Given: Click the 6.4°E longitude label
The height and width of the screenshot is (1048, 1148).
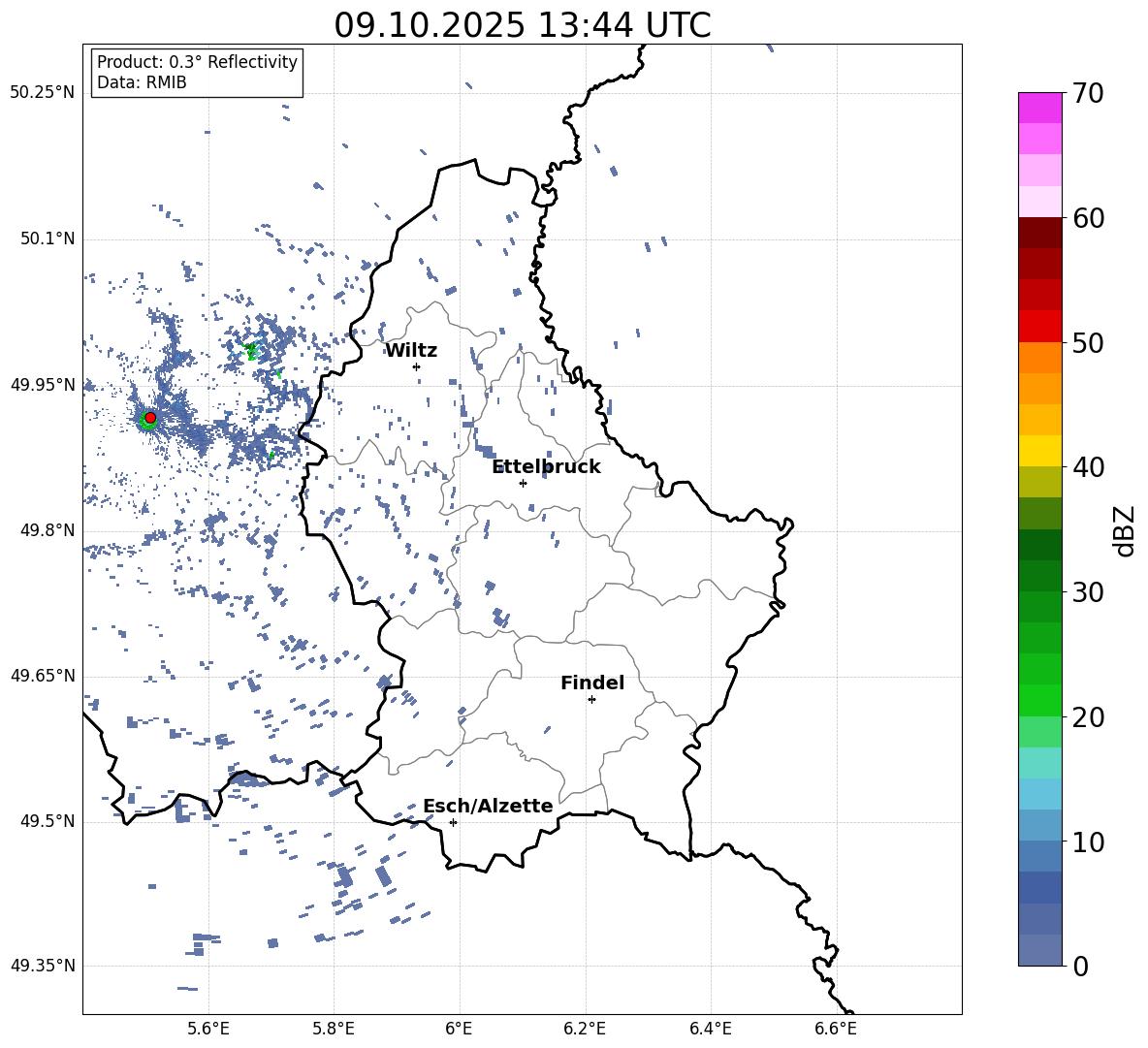Looking at the screenshot, I should click(710, 1029).
